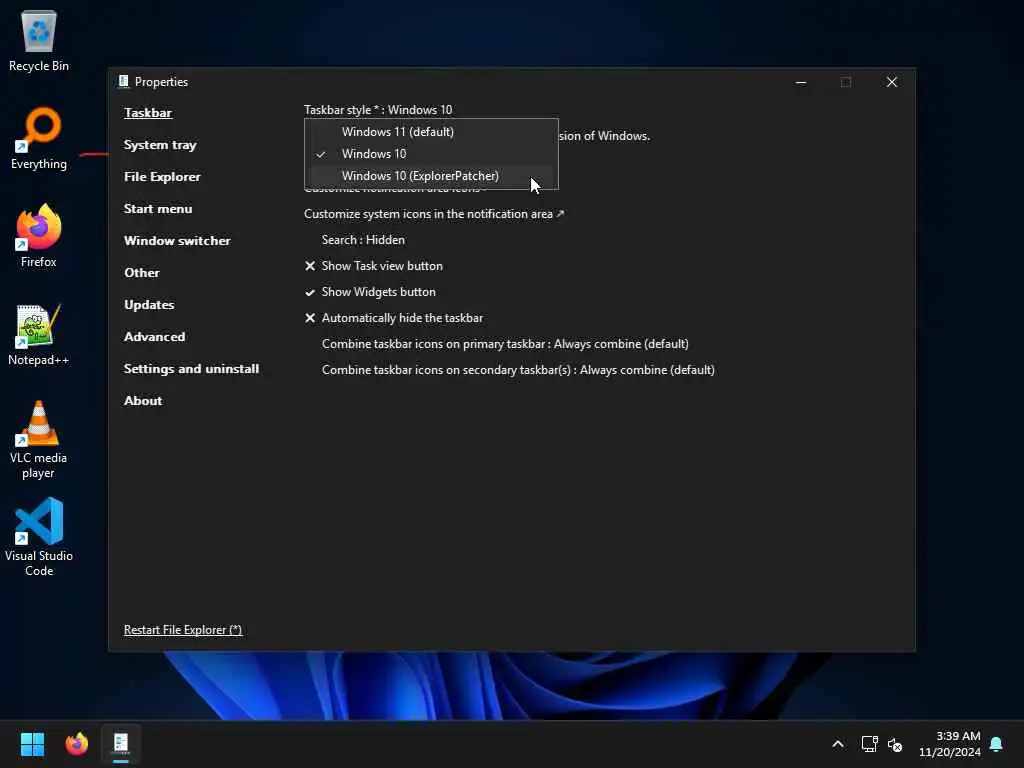Image resolution: width=1024 pixels, height=768 pixels.
Task: Open the Updates section
Action: tap(149, 305)
